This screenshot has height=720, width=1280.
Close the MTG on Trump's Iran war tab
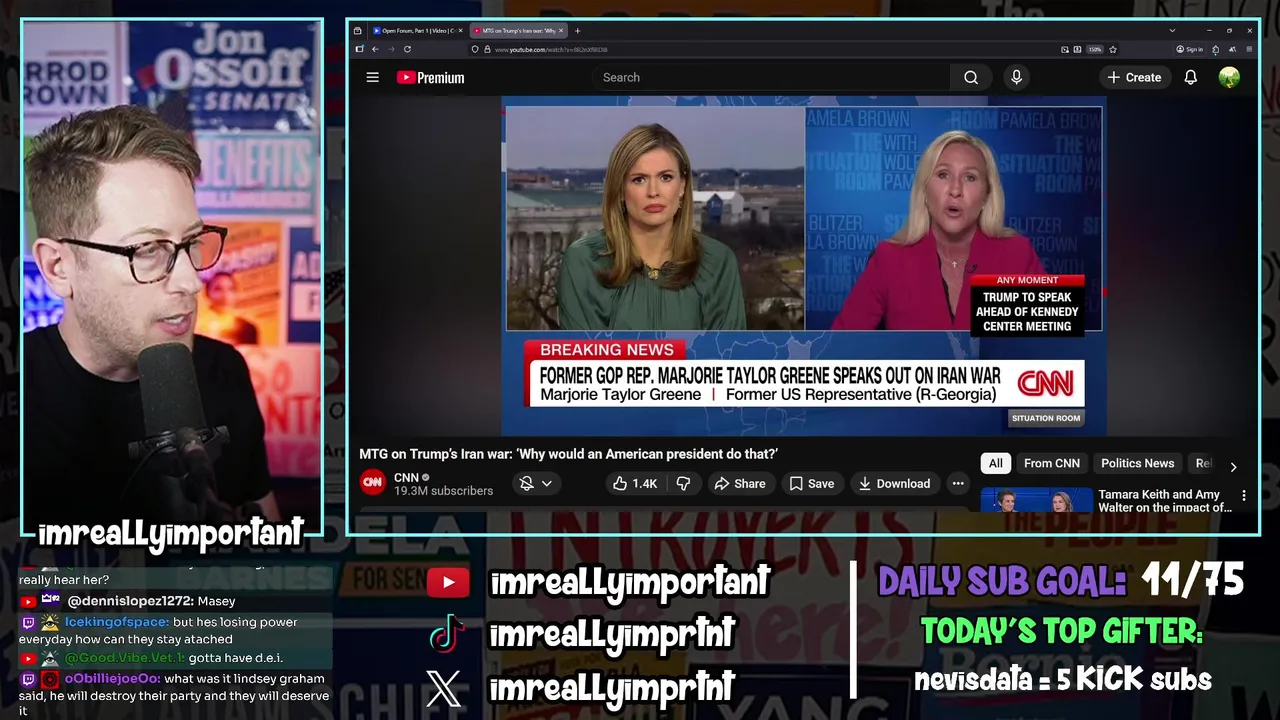[x=561, y=30]
